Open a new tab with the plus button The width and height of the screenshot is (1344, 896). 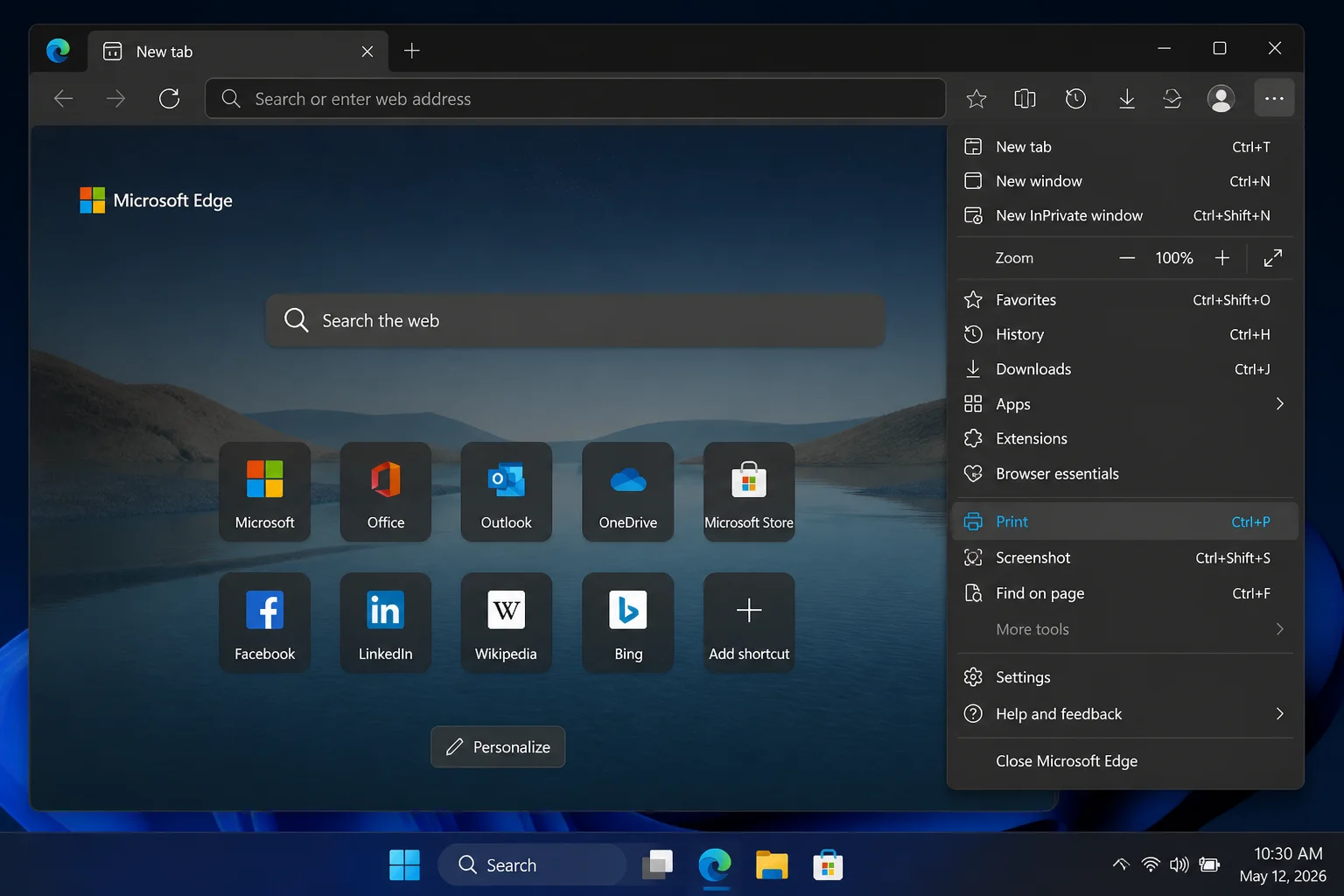pyautogui.click(x=412, y=51)
